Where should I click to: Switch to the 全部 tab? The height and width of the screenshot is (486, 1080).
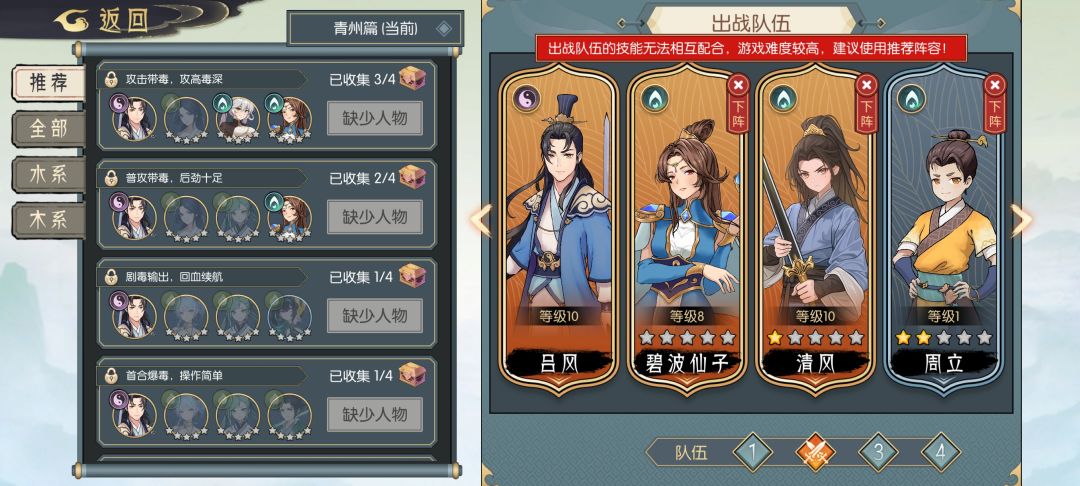click(x=49, y=129)
